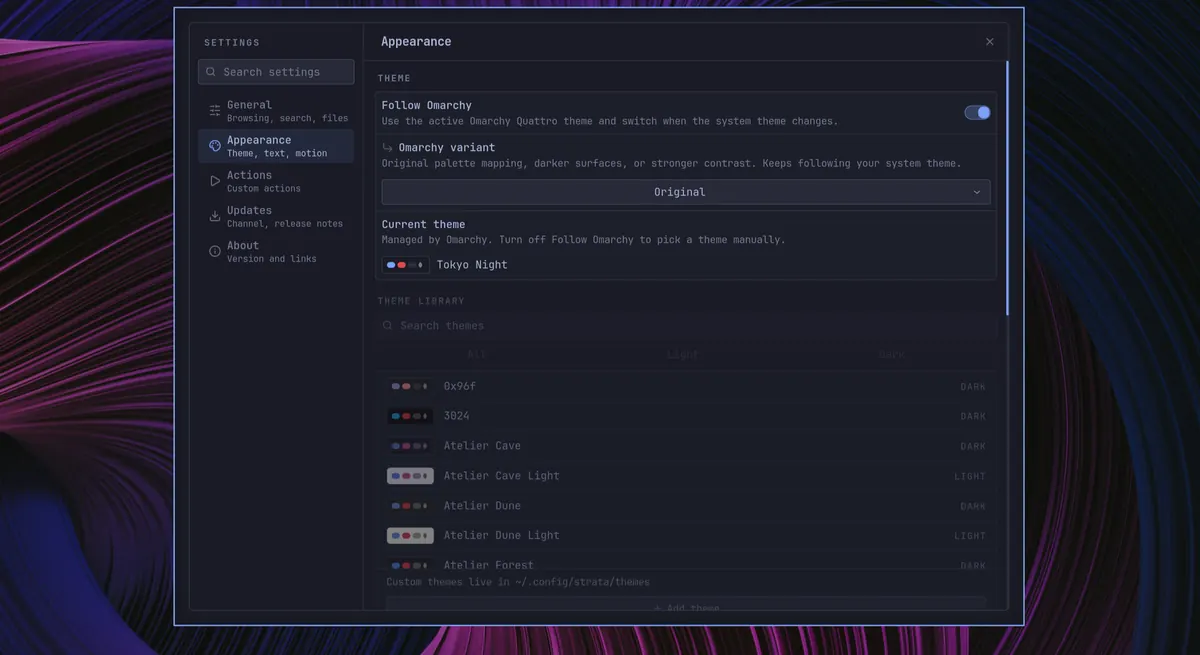The height and width of the screenshot is (655, 1200).
Task: Close the settings dialog with the X
Action: (x=990, y=42)
